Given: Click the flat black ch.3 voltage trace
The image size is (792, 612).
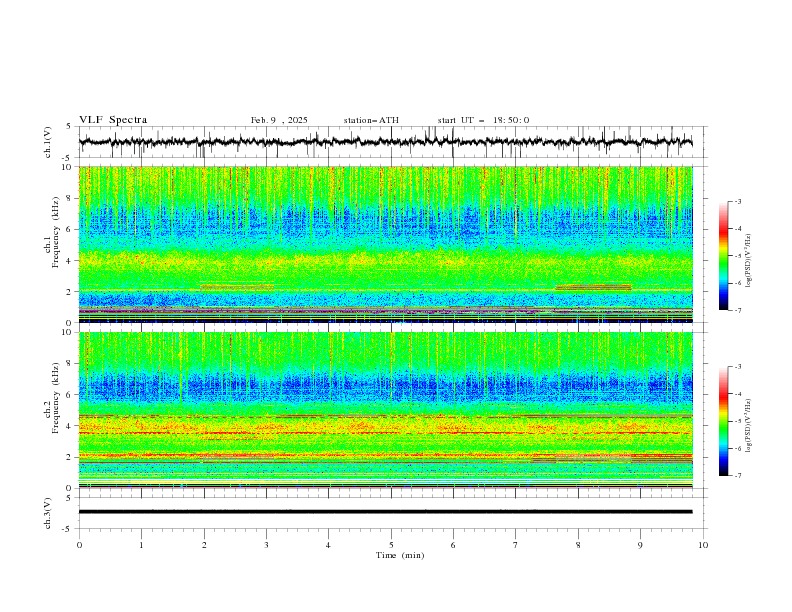Looking at the screenshot, I should pos(385,512).
